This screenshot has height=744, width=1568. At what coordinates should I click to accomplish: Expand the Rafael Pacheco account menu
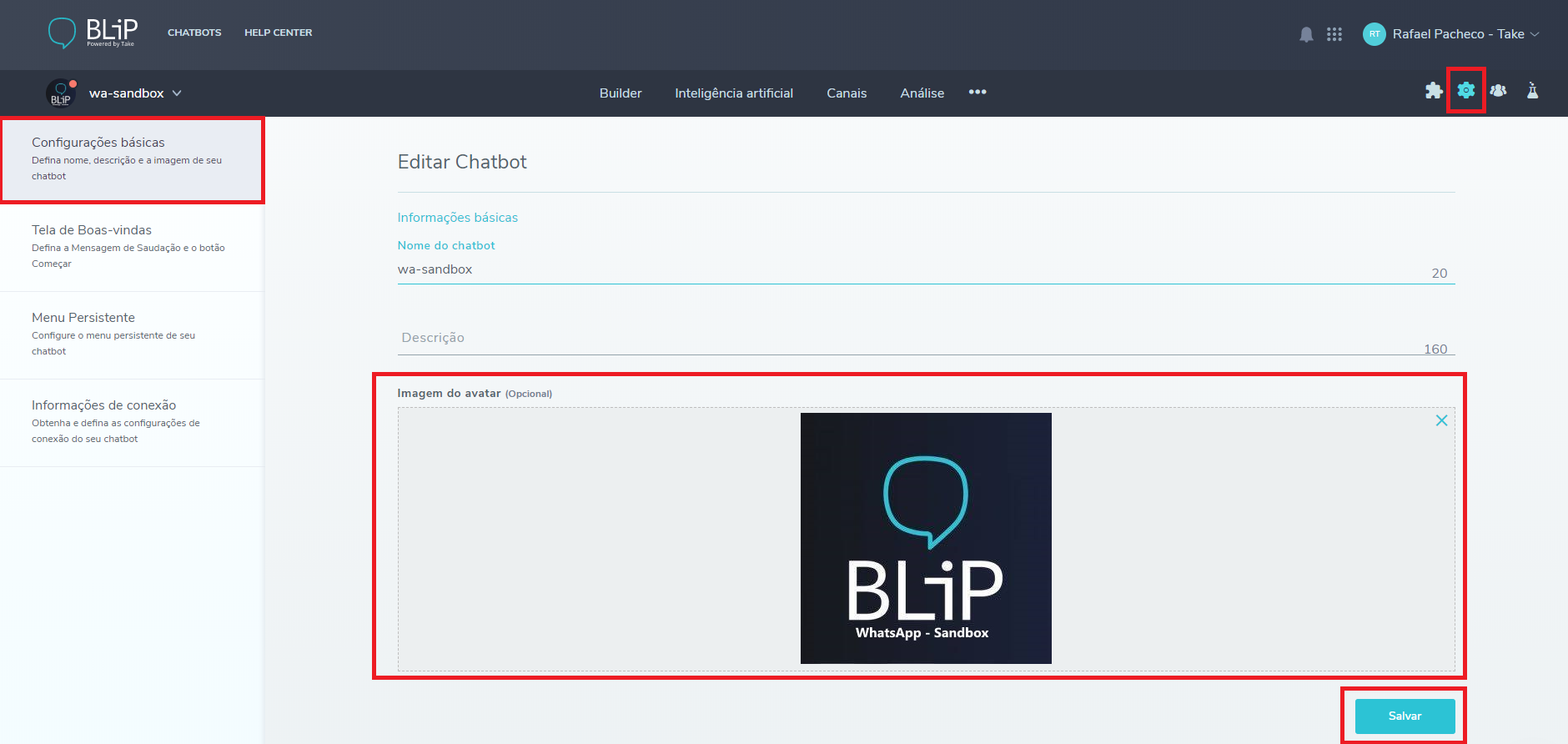(x=1466, y=34)
